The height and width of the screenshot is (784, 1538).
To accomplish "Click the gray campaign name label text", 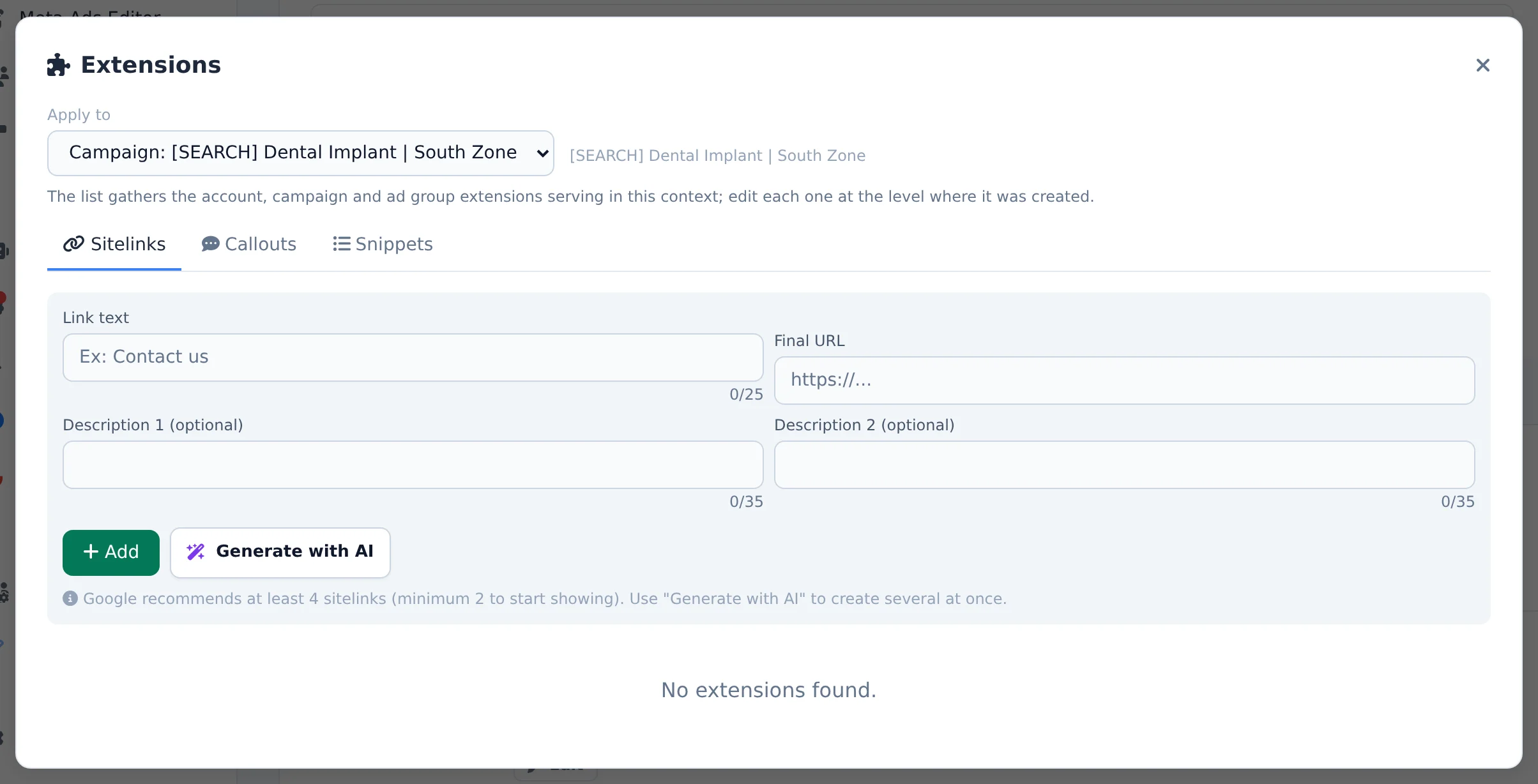I will tap(717, 156).
